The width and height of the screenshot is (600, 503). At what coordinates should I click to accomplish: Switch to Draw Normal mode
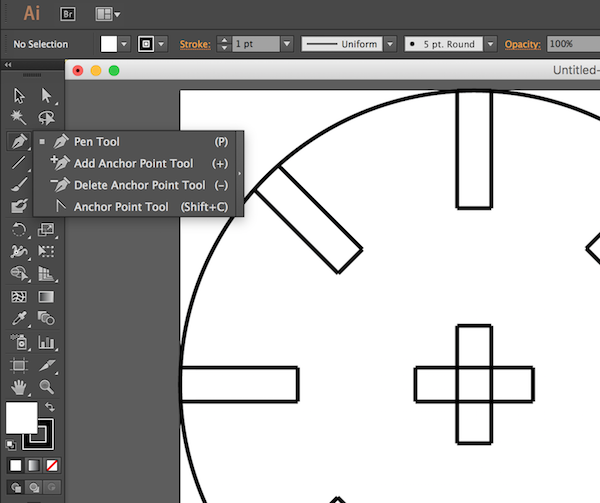point(16,487)
